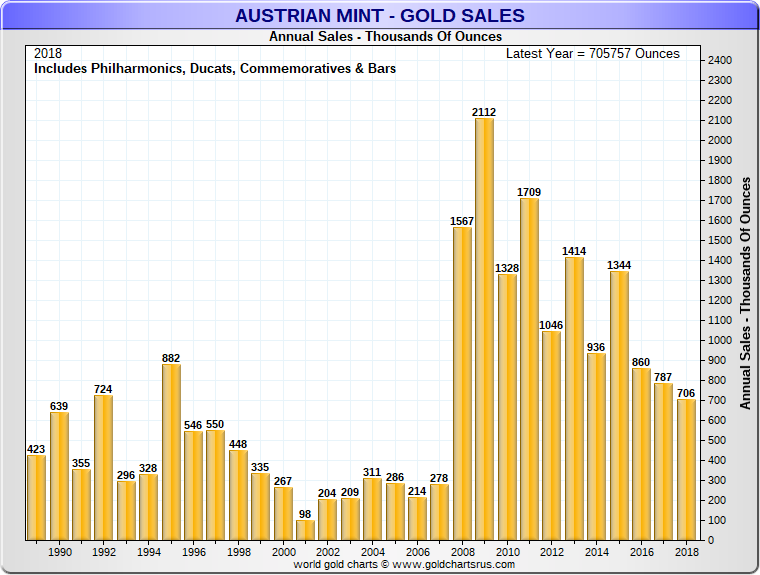The height and width of the screenshot is (575, 760).
Task: Click the bar value label 355
Action: 81,463
